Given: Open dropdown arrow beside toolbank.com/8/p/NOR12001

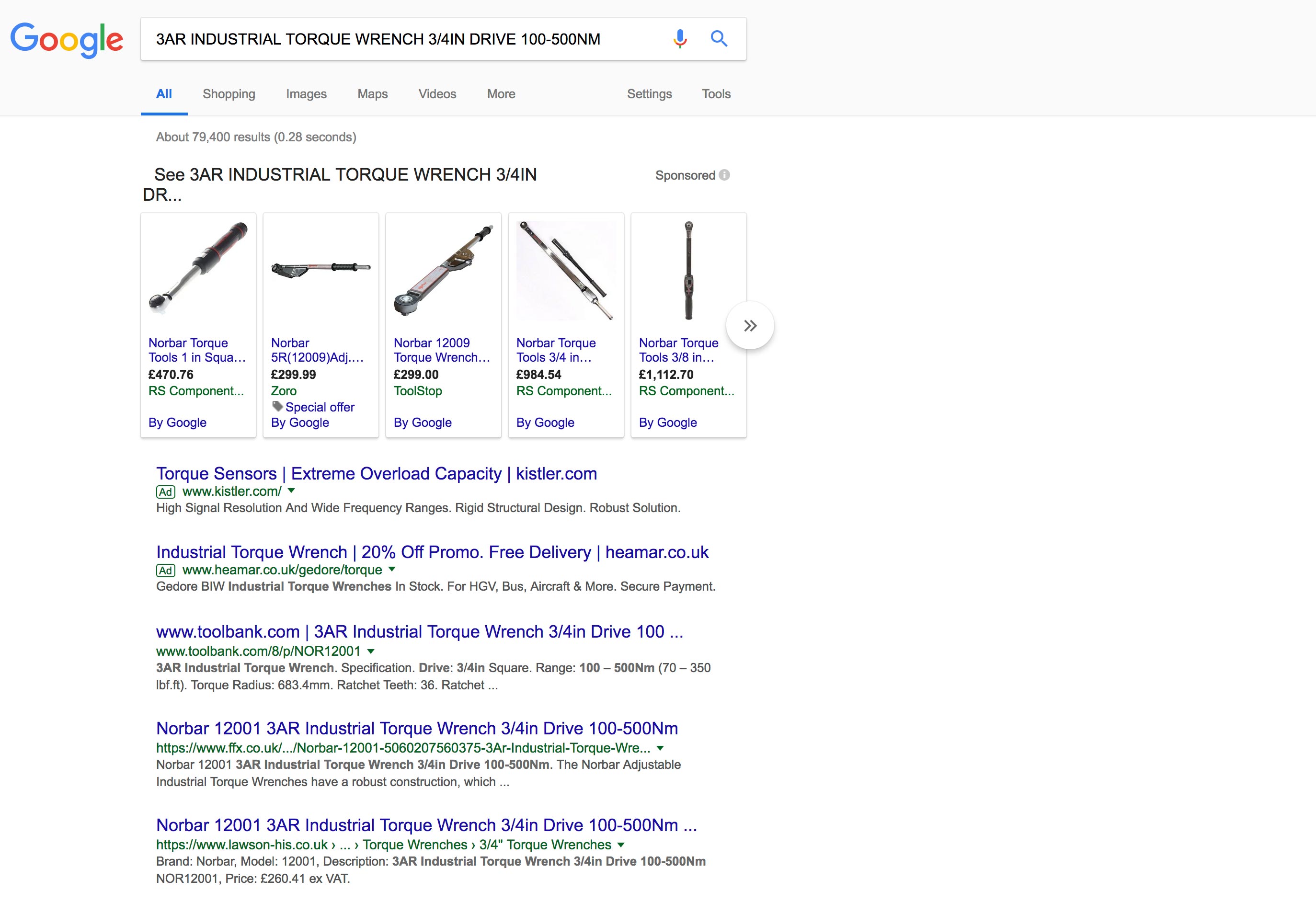Looking at the screenshot, I should 370,651.
